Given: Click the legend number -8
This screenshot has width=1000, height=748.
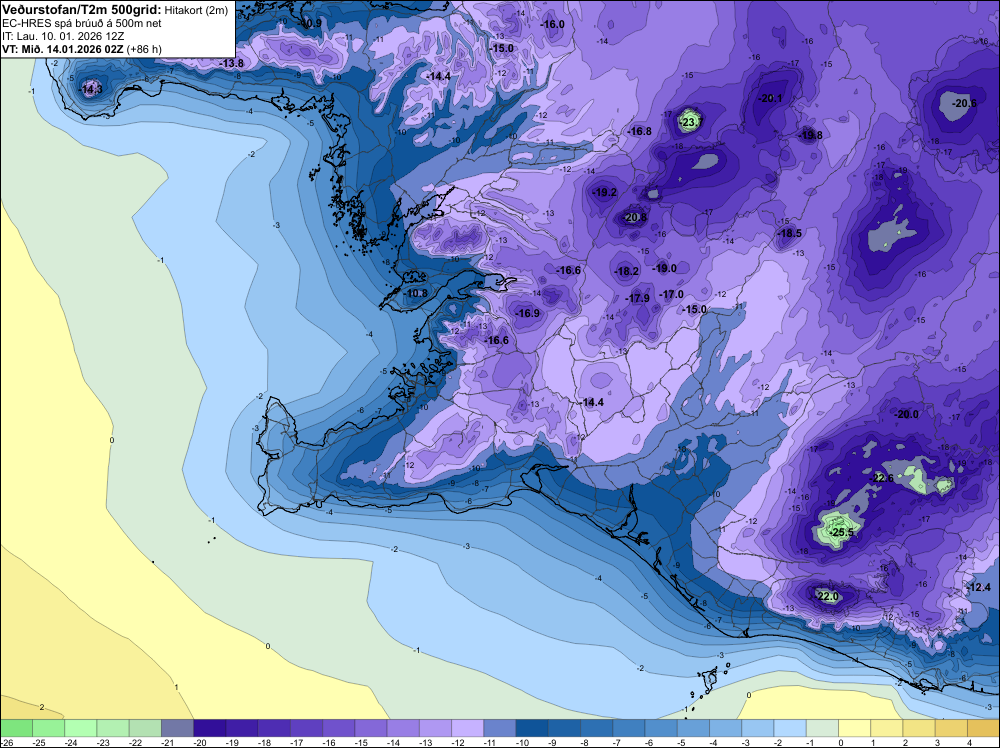Looking at the screenshot, I should (586, 742).
